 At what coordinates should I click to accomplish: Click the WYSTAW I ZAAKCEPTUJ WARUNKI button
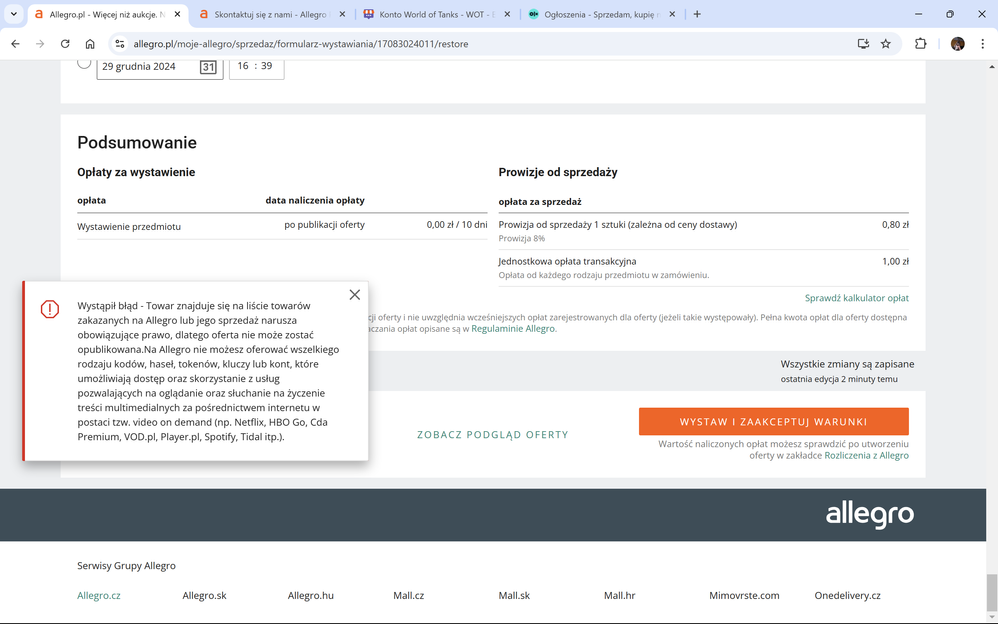tap(773, 422)
